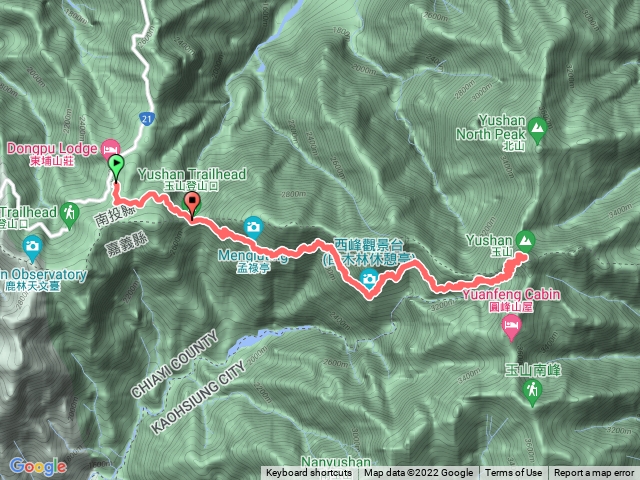Click the 玉山南峰 hiker icon
Image resolution: width=640 pixels, height=480 pixels.
(532, 391)
